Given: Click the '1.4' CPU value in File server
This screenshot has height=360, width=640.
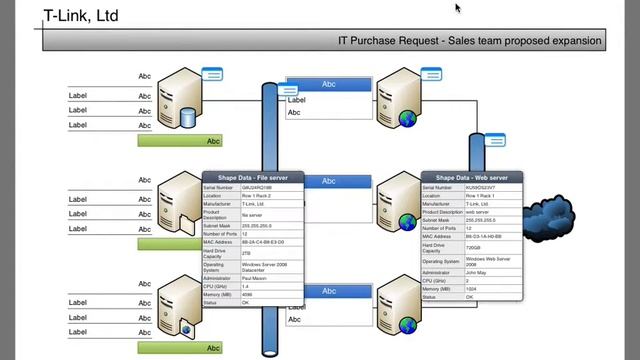Looking at the screenshot, I should [x=245, y=286].
